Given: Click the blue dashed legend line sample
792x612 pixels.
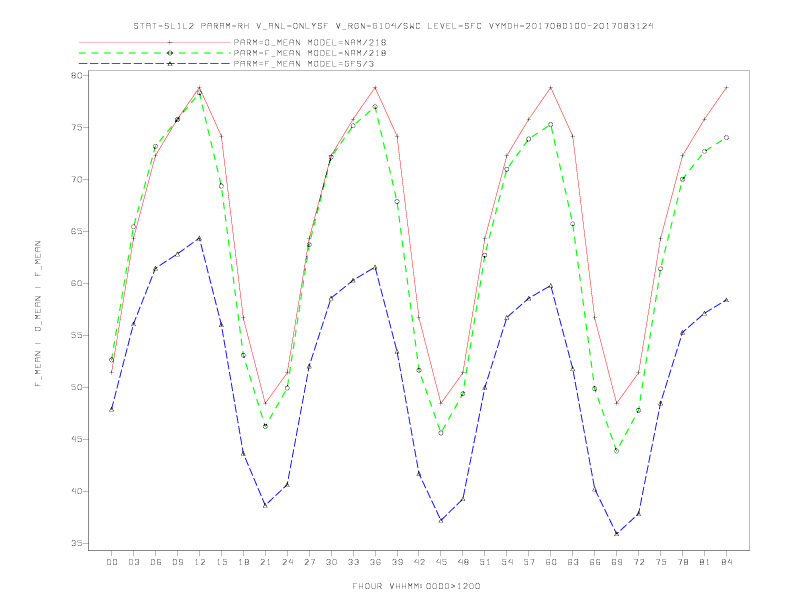Looking at the screenshot, I should point(155,64).
